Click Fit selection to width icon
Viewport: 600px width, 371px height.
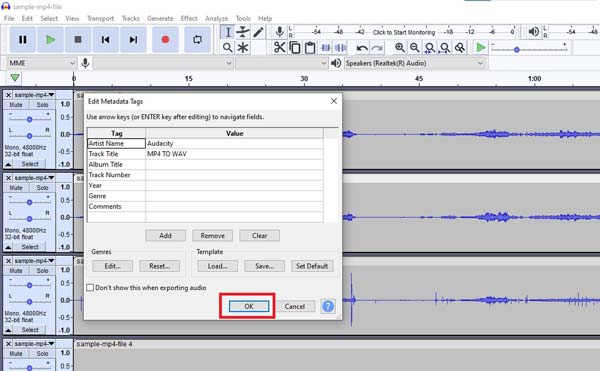pyautogui.click(x=430, y=47)
